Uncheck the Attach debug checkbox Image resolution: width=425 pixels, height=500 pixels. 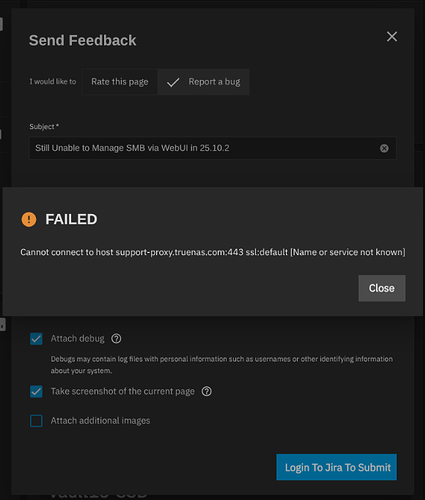[36, 339]
